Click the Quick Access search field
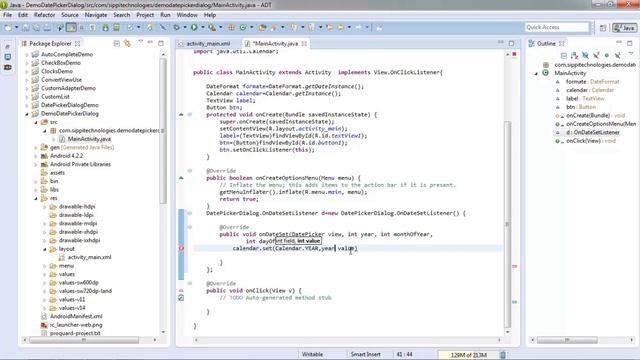This screenshot has height=360, width=640. click(557, 27)
